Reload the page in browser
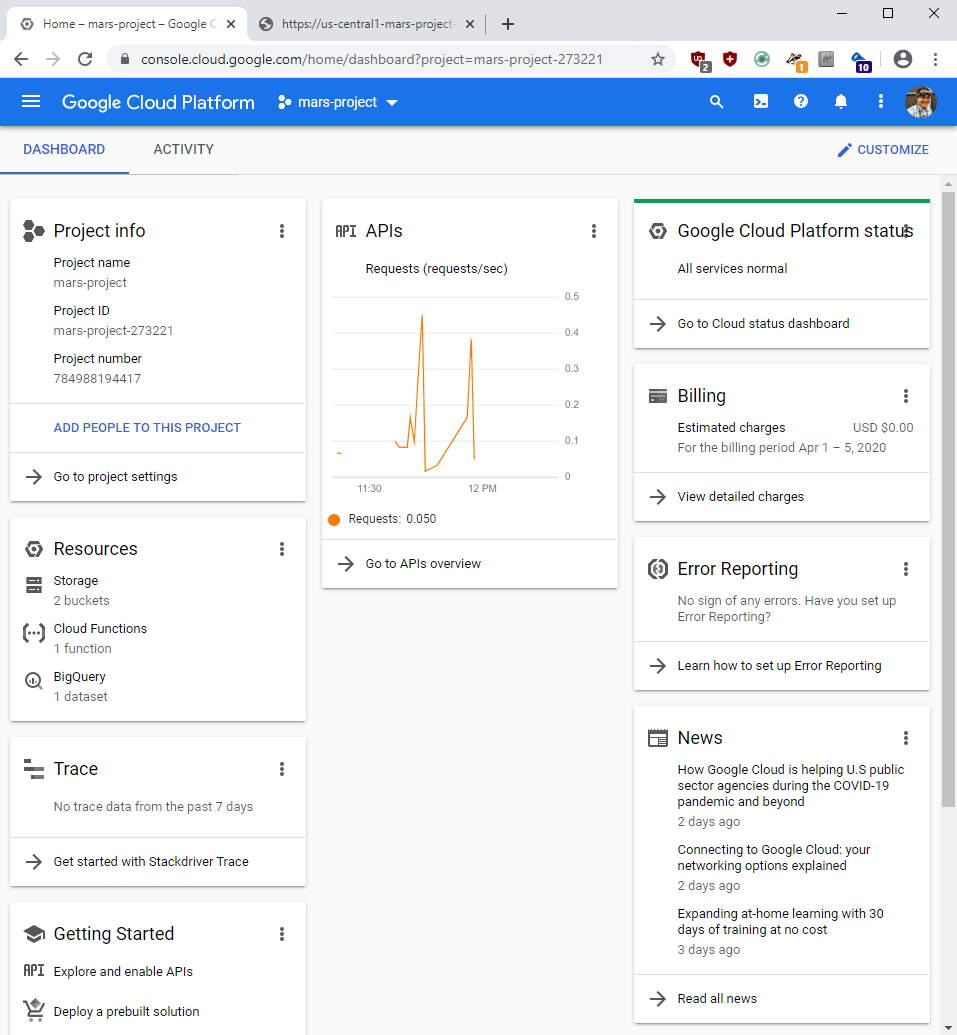Viewport: 957px width, 1035px height. (85, 59)
